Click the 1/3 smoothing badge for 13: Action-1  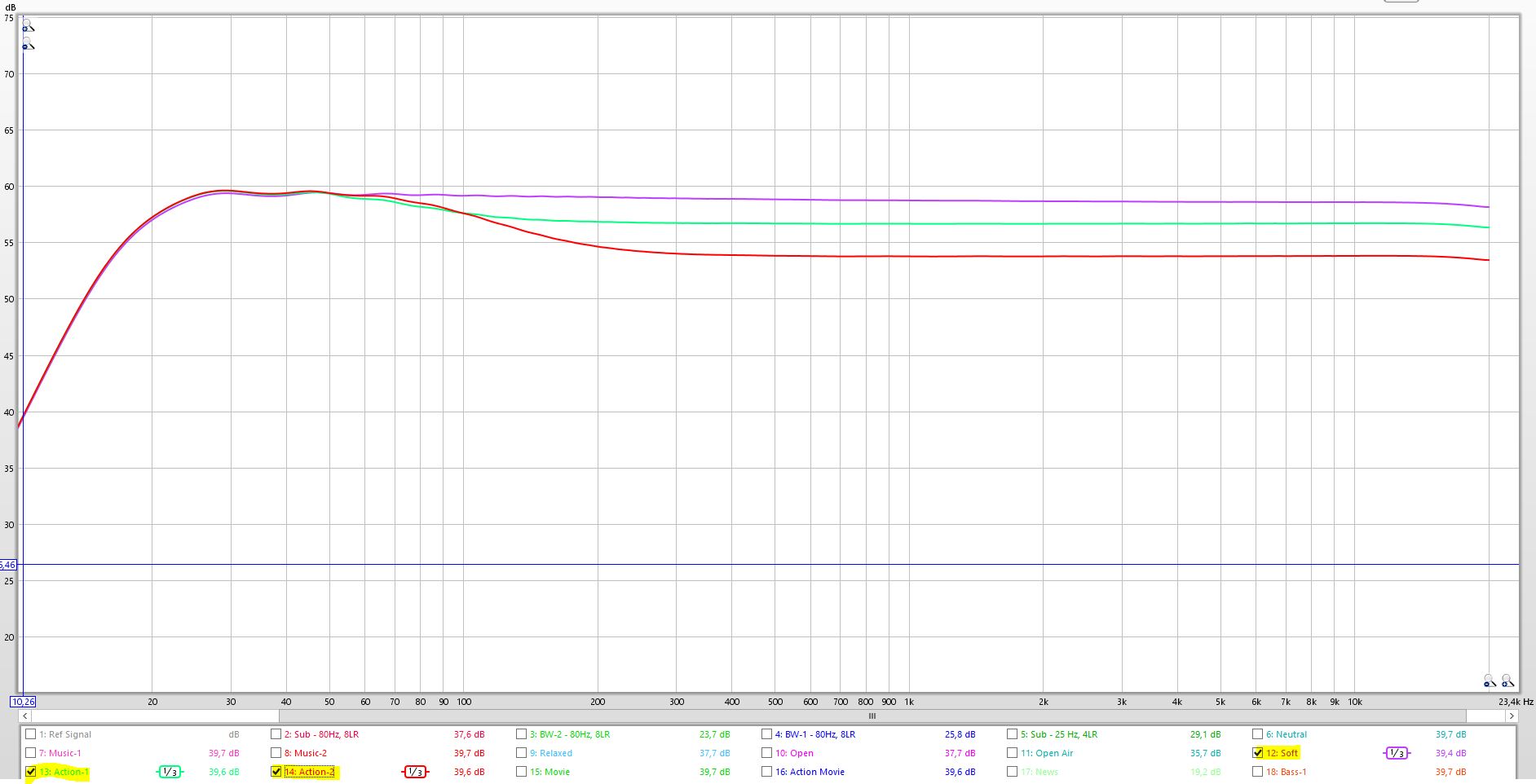pos(170,772)
